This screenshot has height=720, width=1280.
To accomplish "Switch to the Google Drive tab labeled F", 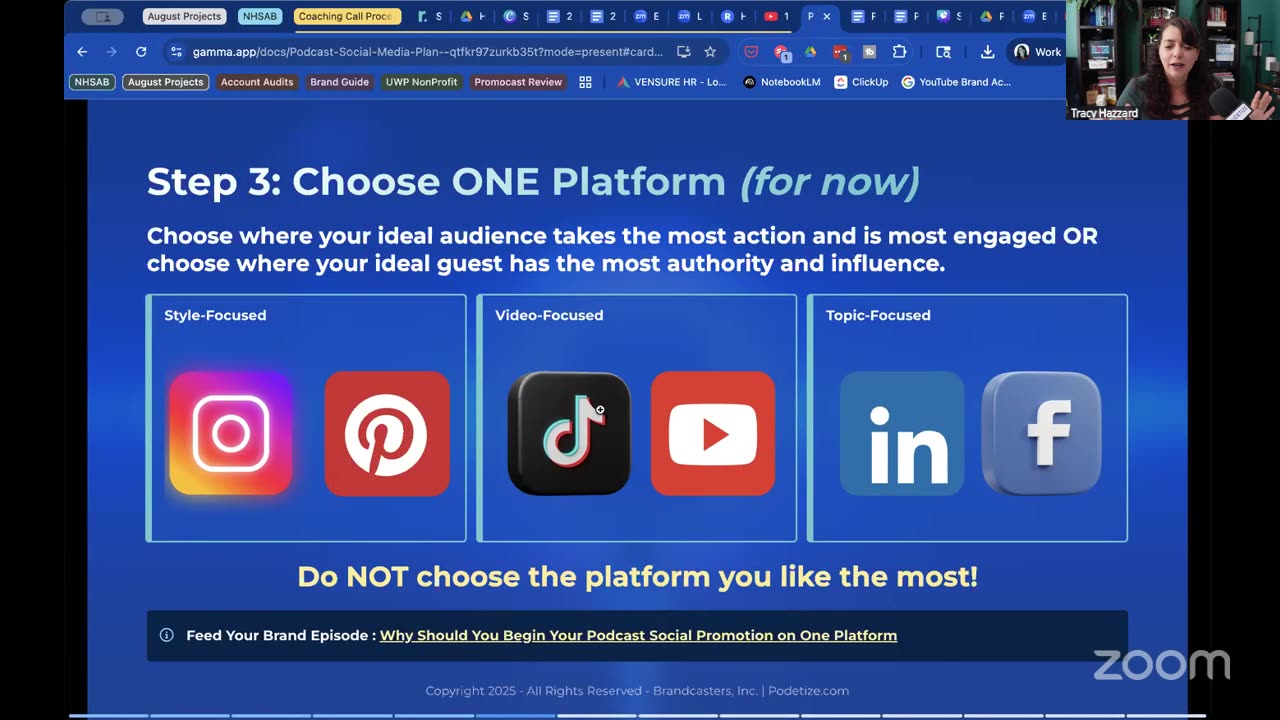I will click(x=992, y=16).
